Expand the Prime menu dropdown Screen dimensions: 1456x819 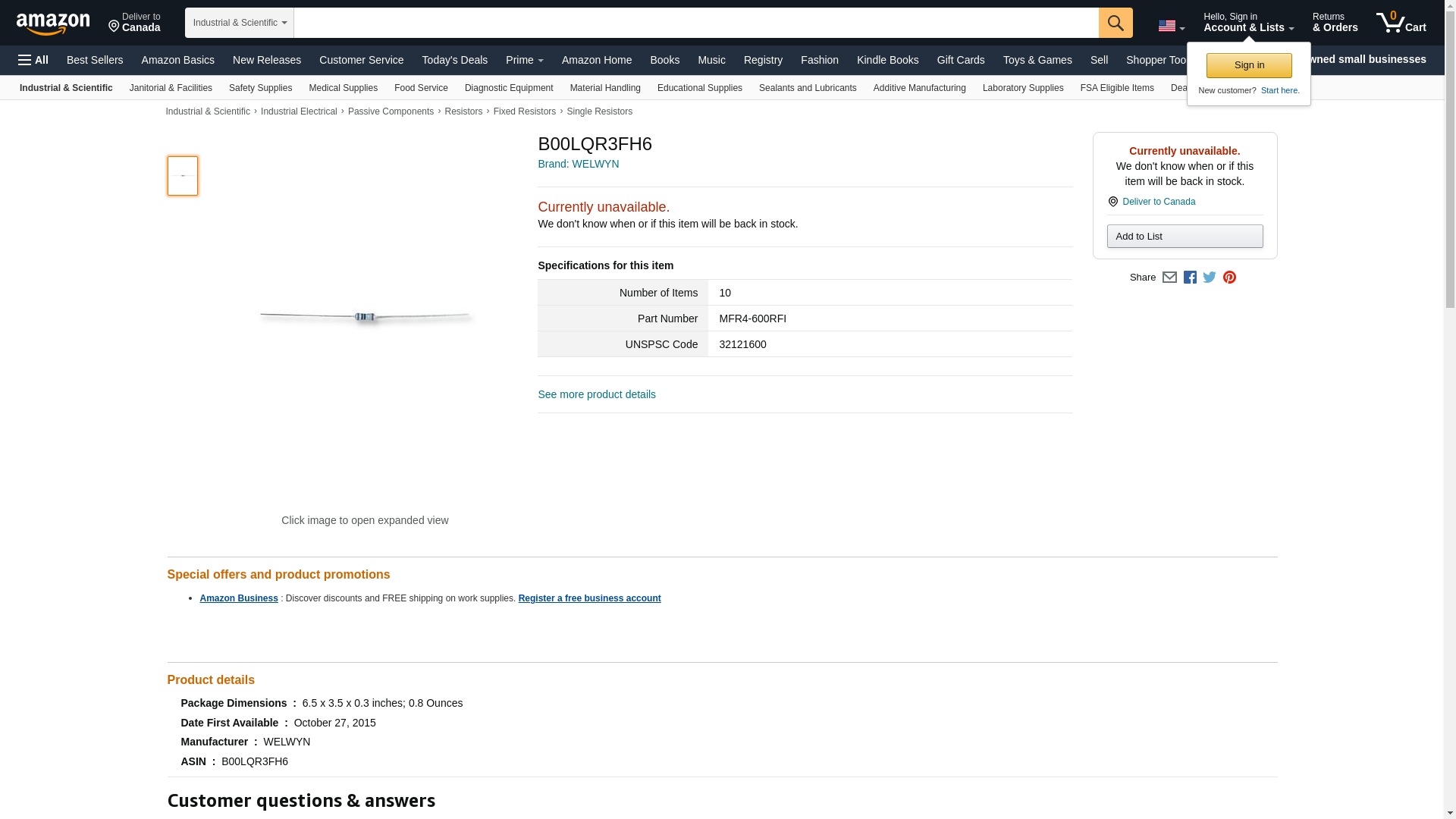(x=524, y=60)
